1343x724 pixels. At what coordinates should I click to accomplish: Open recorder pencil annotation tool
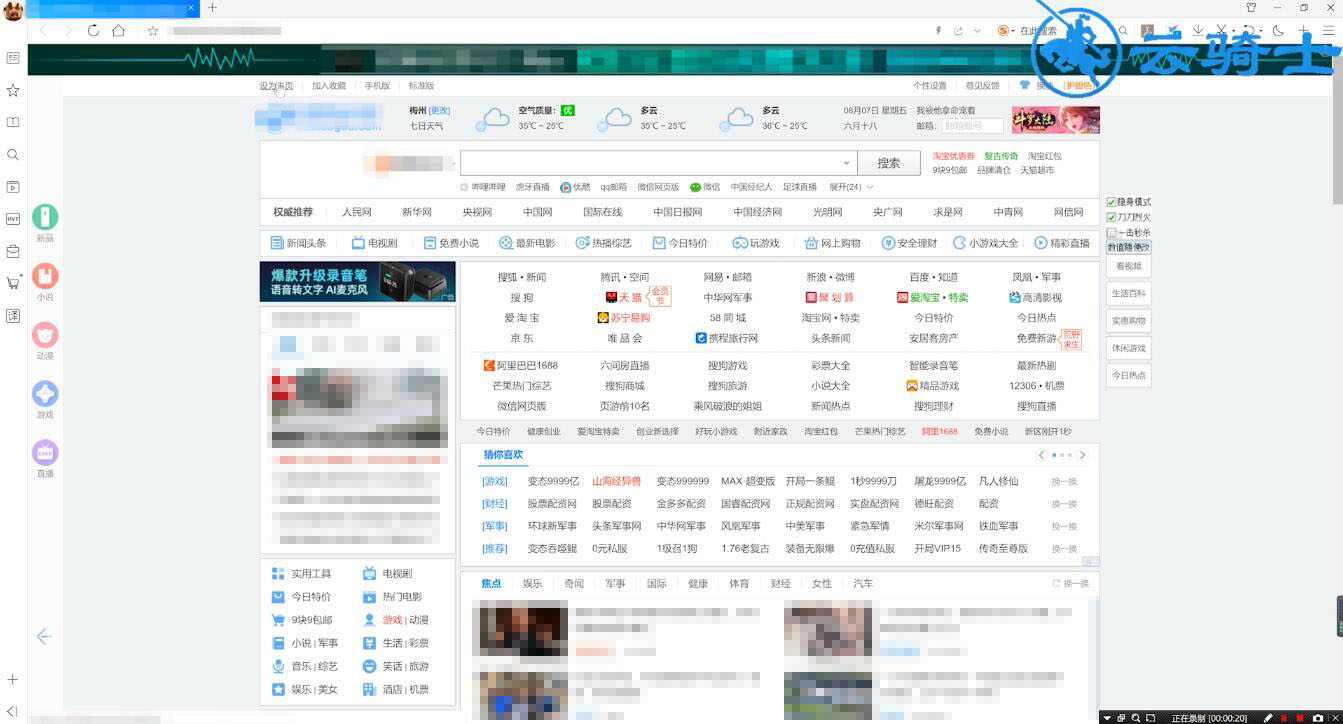click(x=1268, y=718)
